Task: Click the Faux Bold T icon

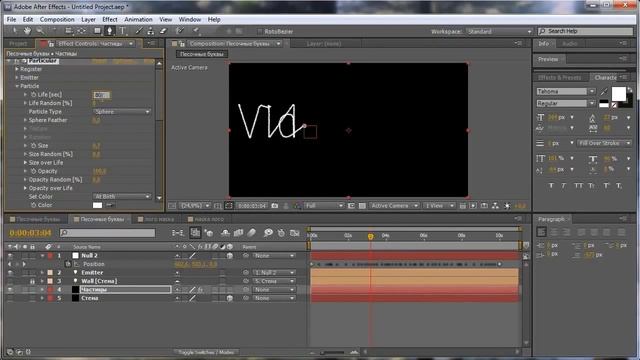Action: (551, 186)
